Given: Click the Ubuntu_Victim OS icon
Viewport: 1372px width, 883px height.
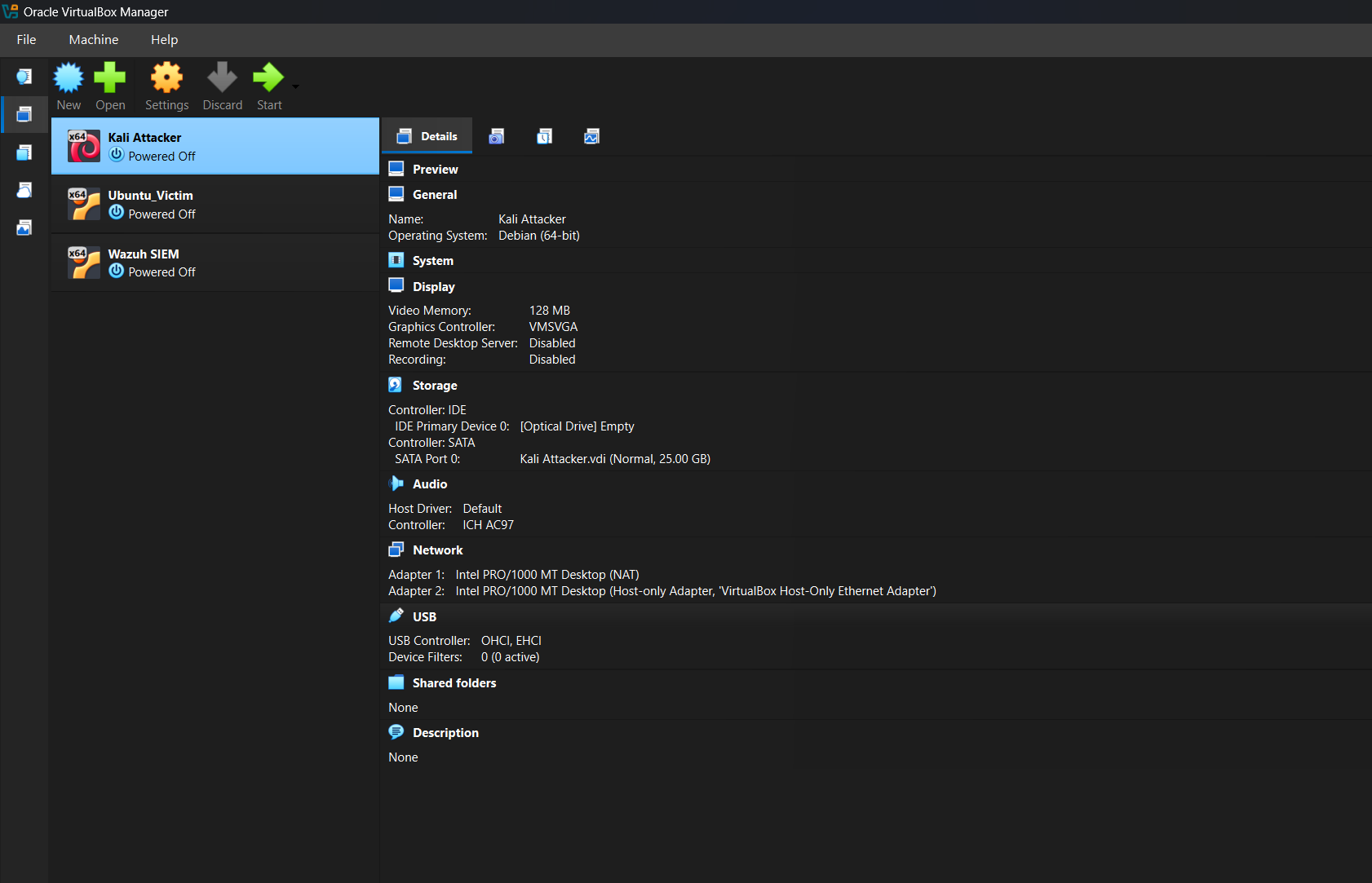Looking at the screenshot, I should (x=83, y=204).
